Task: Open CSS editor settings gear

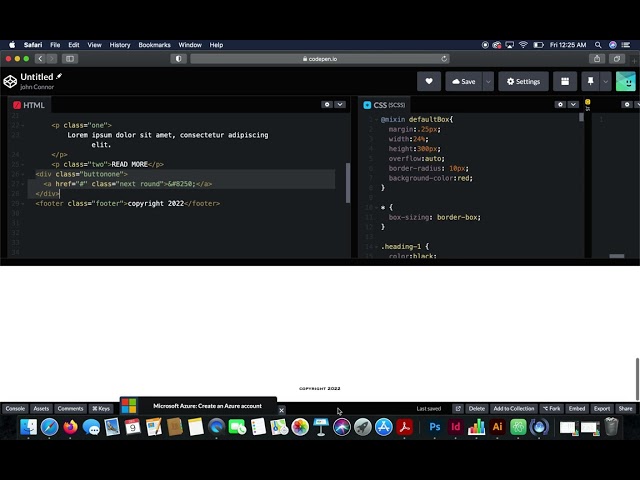Action: point(560,104)
